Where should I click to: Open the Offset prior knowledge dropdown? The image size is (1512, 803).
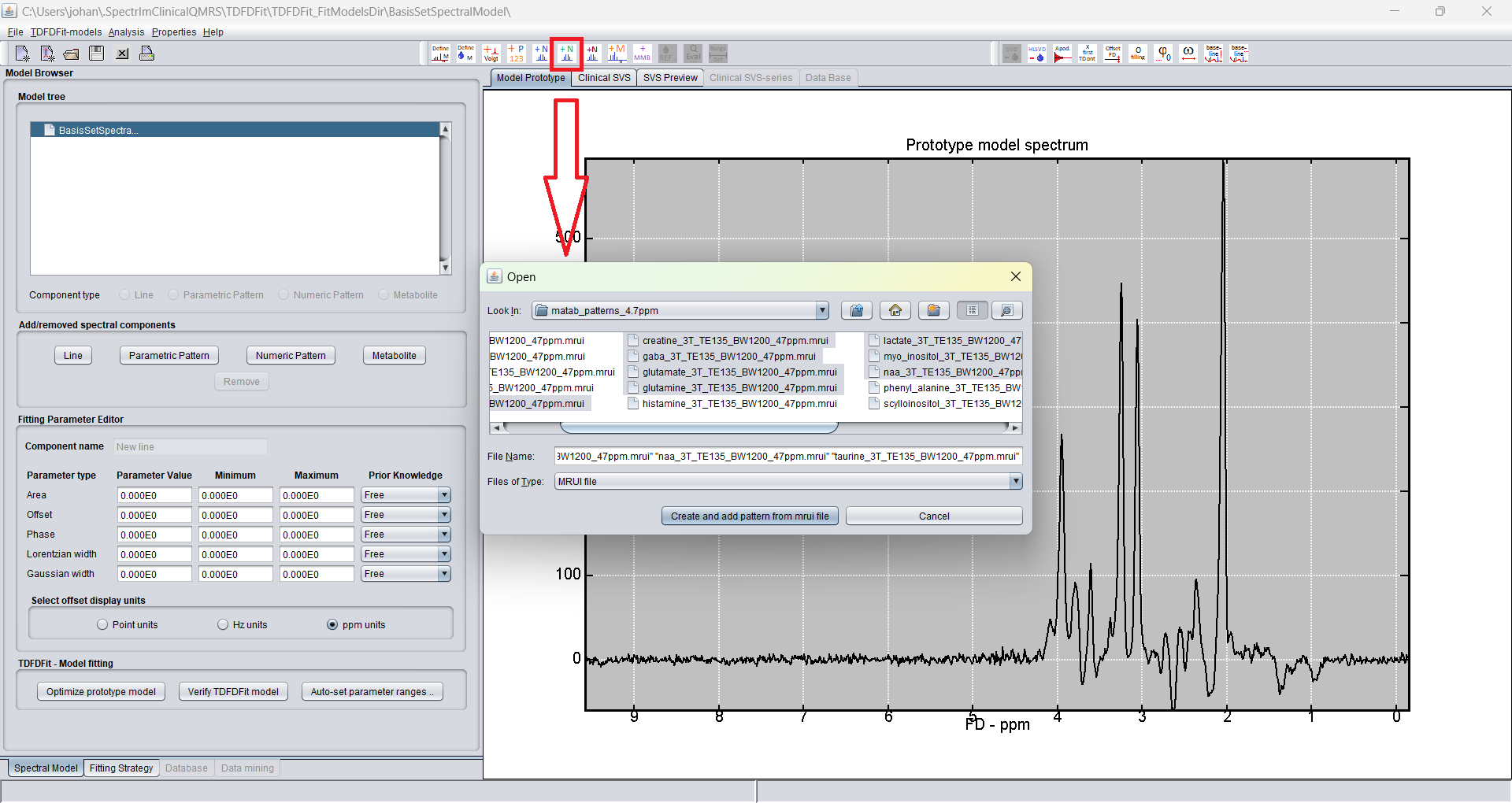pos(444,515)
